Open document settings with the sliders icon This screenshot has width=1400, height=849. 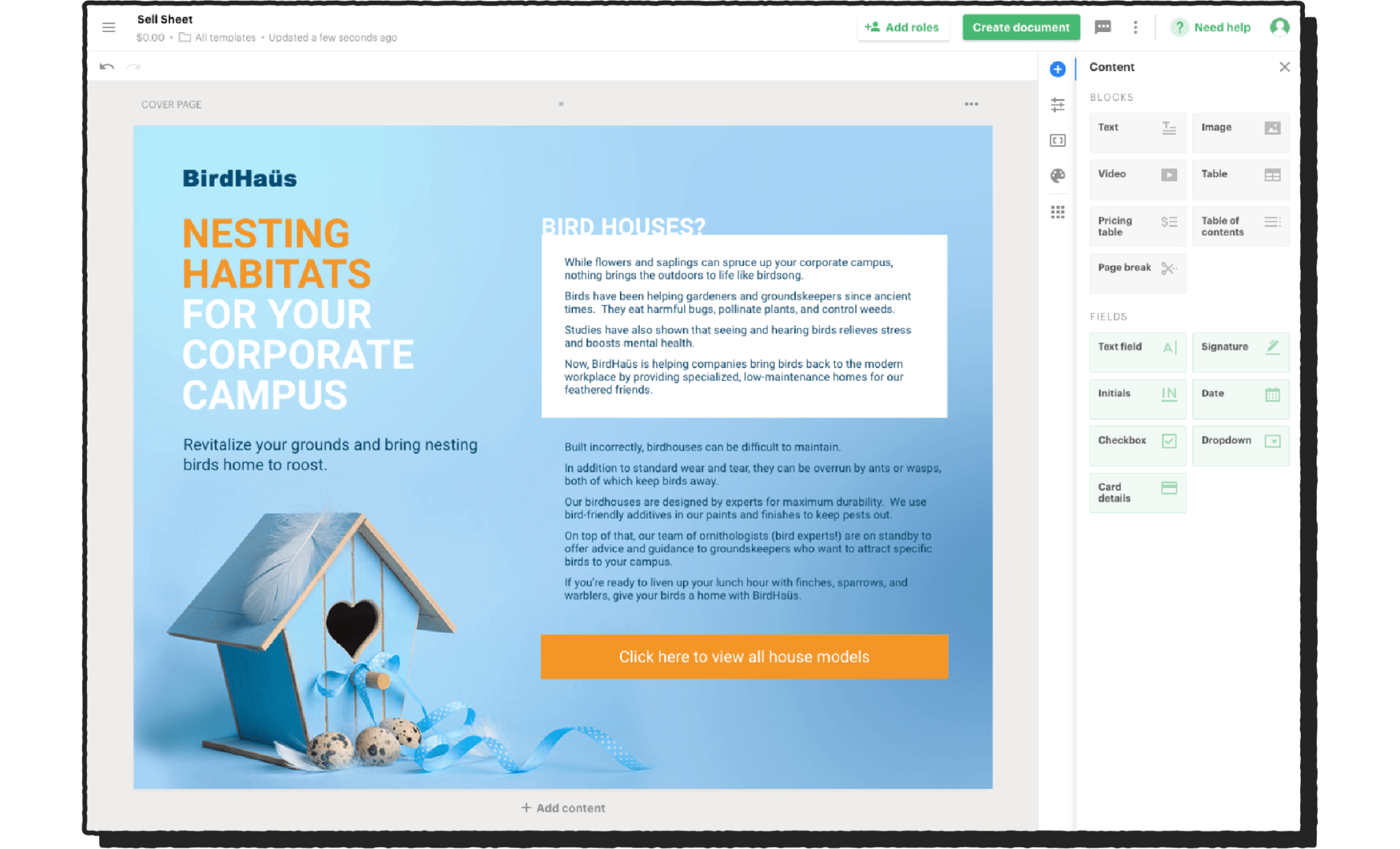pos(1058,105)
